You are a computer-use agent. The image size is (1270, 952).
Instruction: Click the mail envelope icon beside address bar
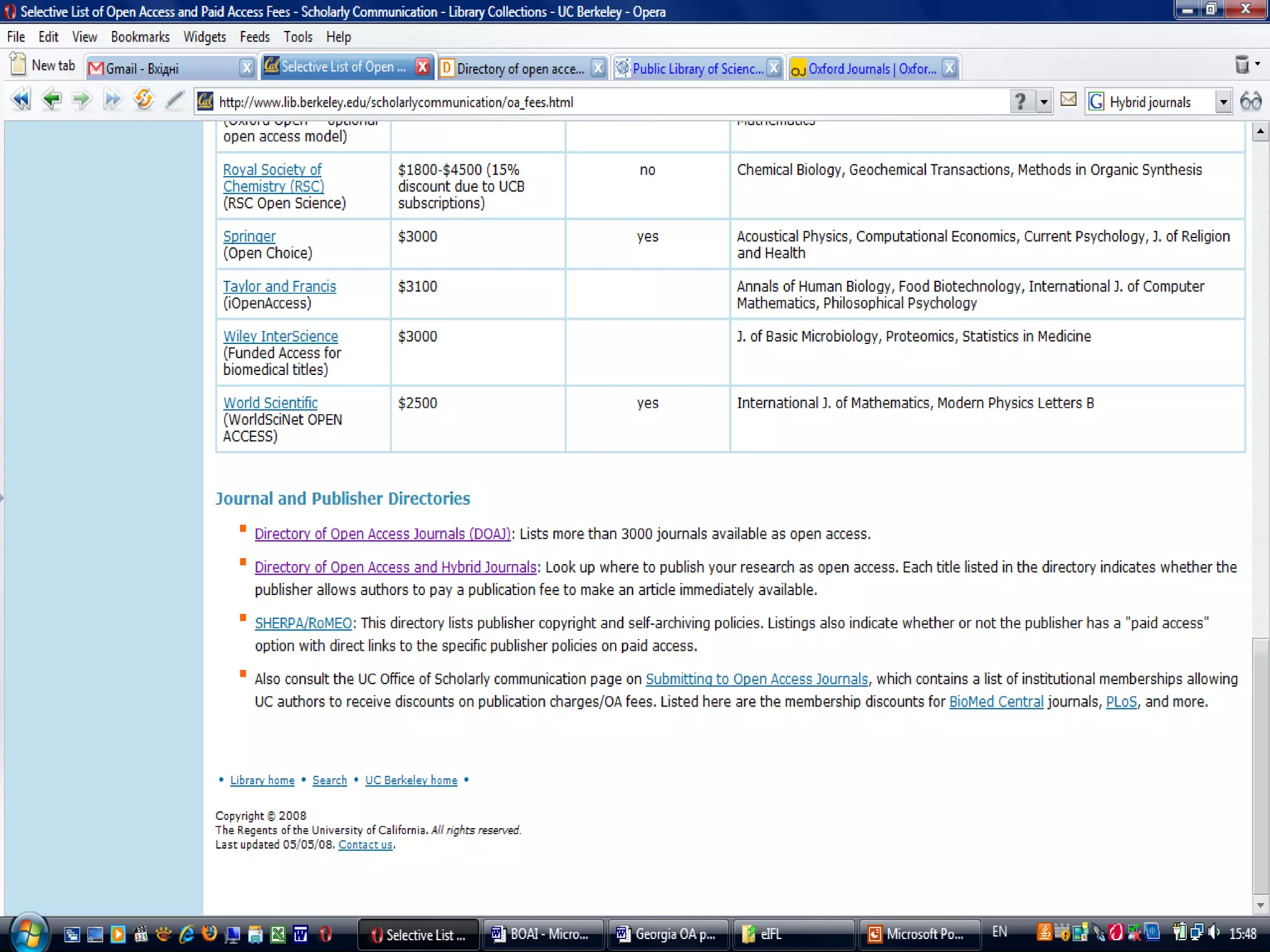pos(1068,100)
